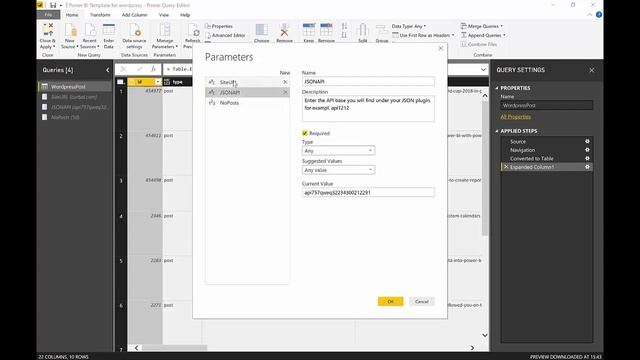This screenshot has width=640, height=360.
Task: Click the horizontal scrollbar thumb in grid
Action: coord(175,348)
